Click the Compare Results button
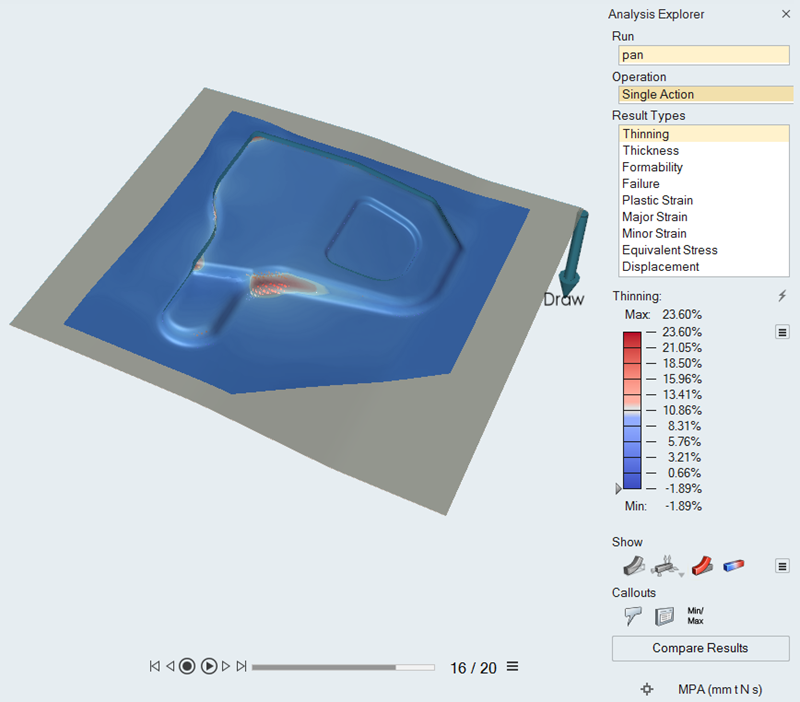 [700, 648]
